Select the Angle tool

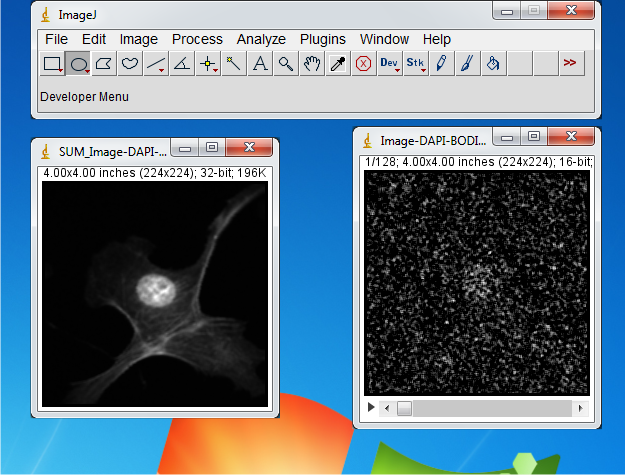(182, 63)
